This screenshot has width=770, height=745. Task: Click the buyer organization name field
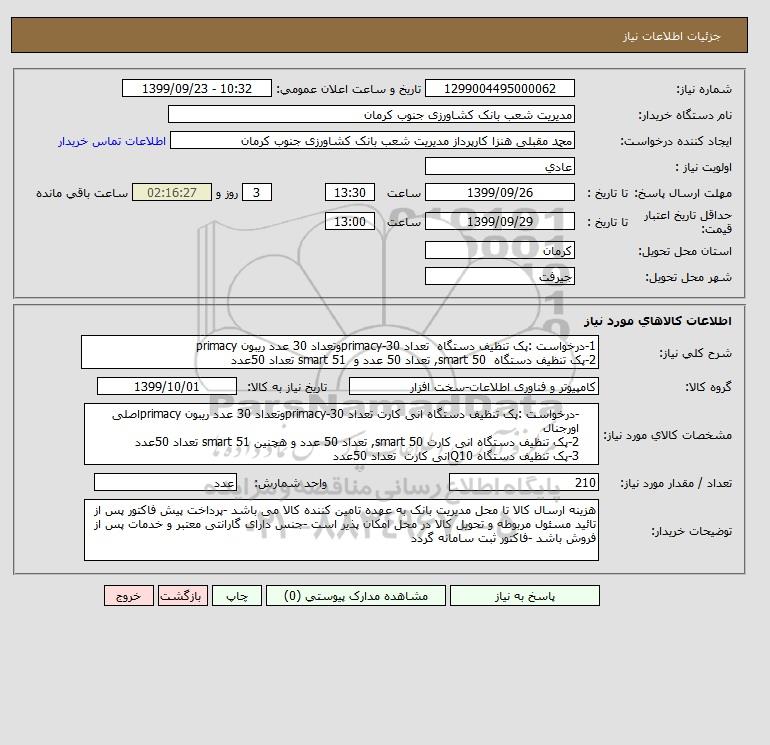[371, 114]
